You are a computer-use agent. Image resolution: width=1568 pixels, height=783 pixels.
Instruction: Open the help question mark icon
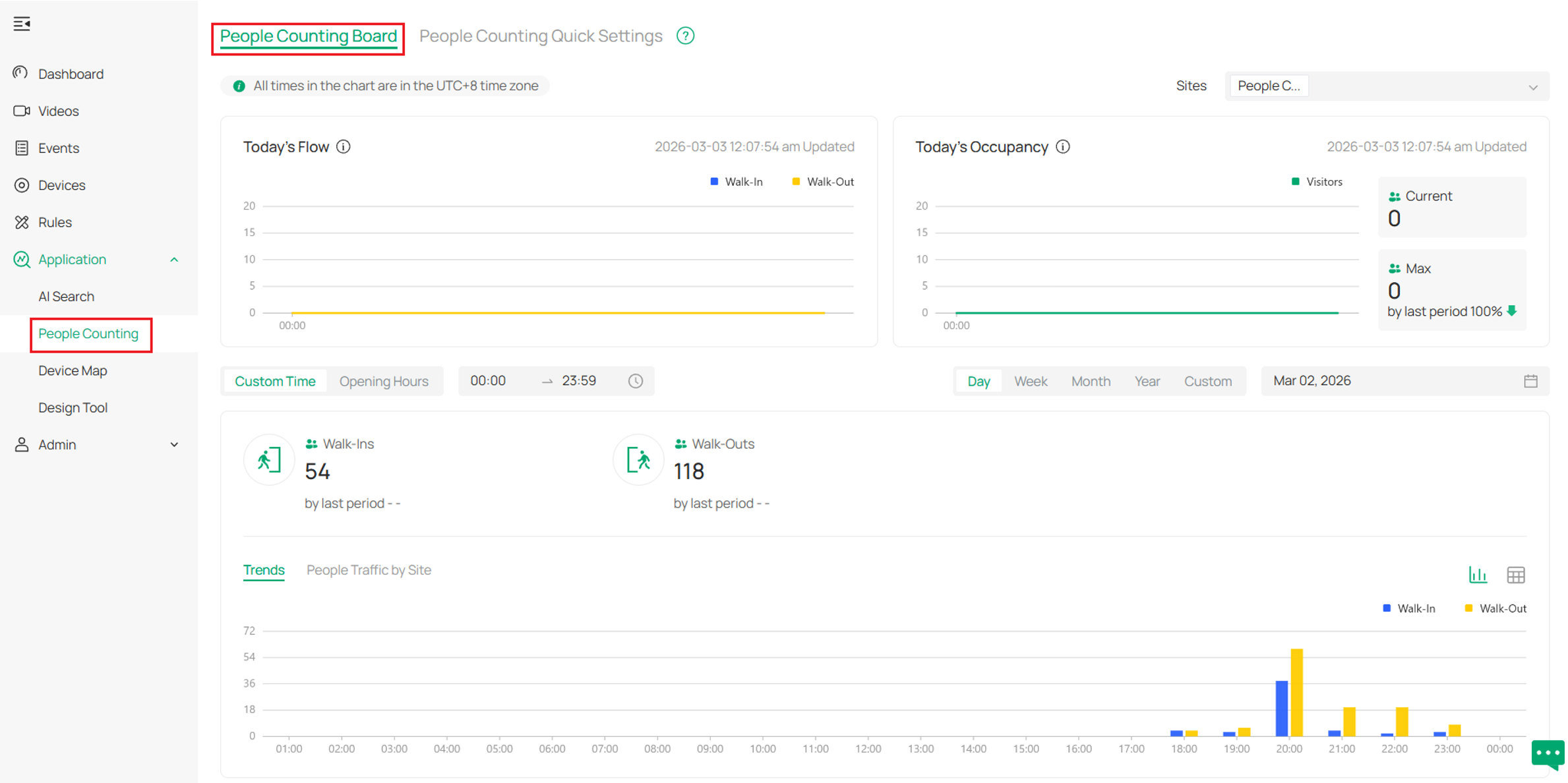click(x=685, y=36)
